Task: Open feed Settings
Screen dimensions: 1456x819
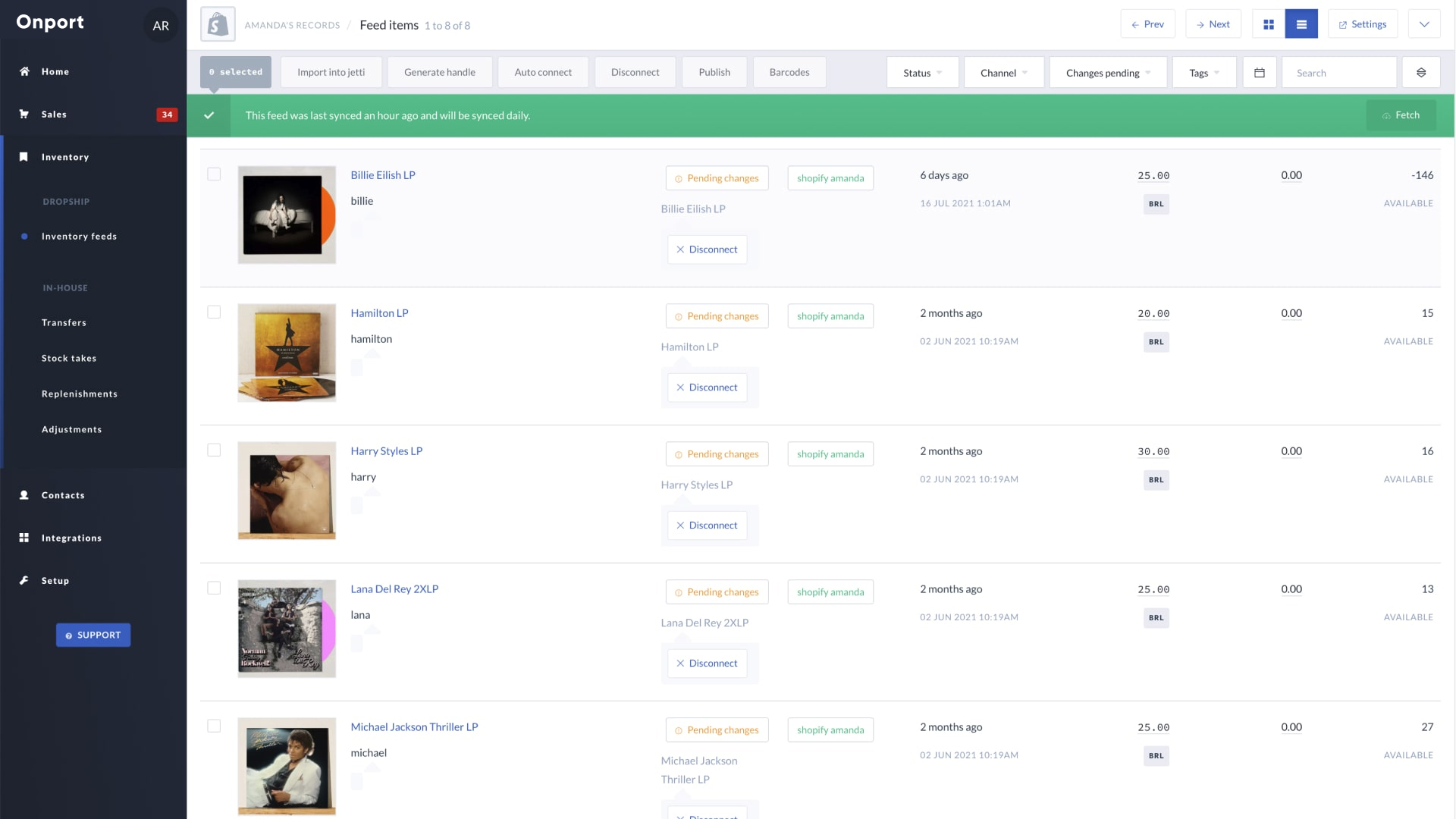Action: 1363,24
